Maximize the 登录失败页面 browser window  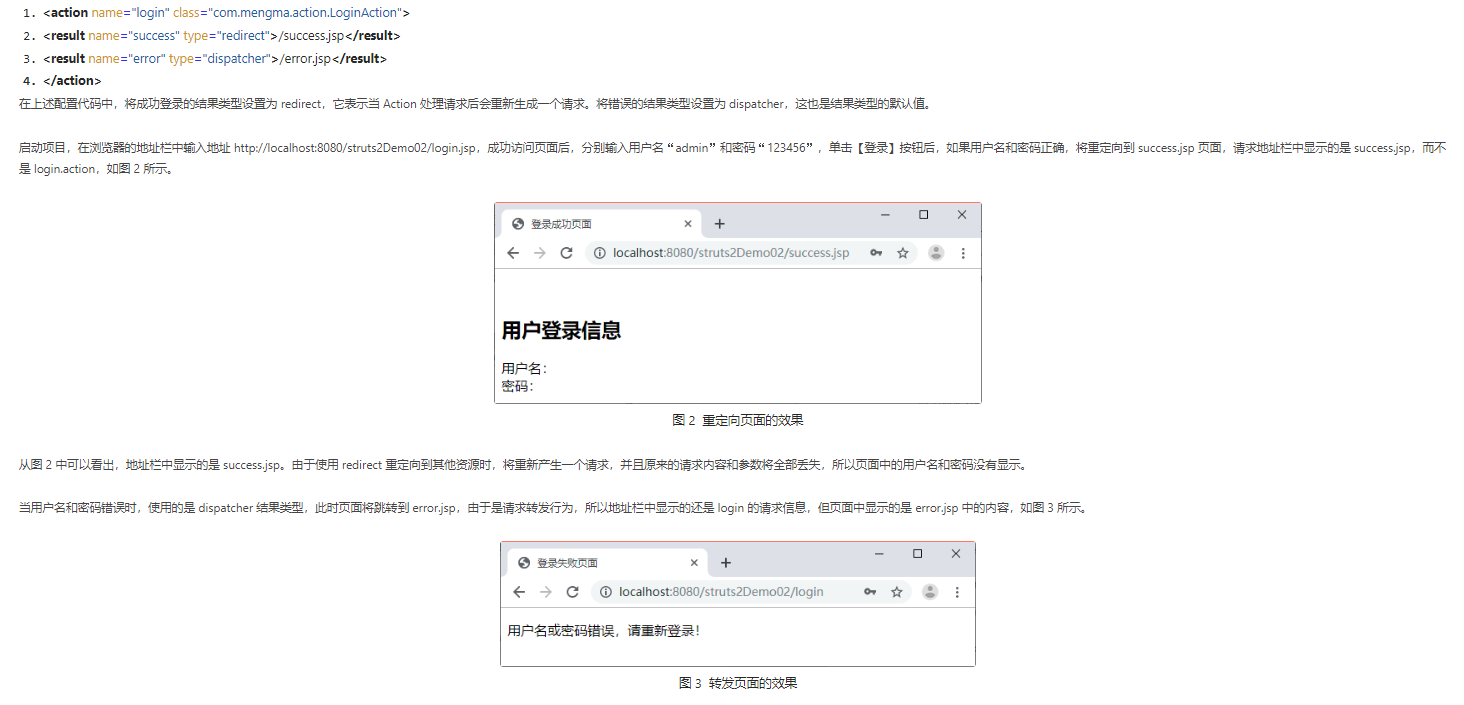917,554
